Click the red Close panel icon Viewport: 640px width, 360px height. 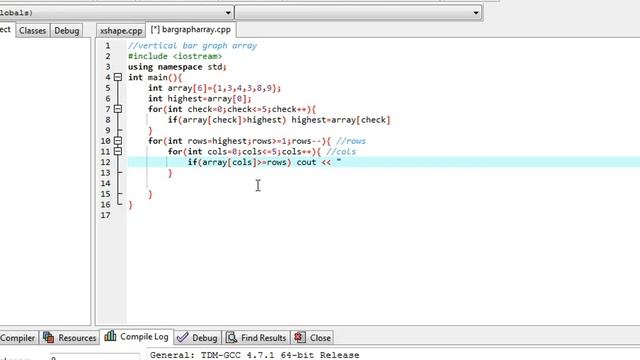click(299, 337)
